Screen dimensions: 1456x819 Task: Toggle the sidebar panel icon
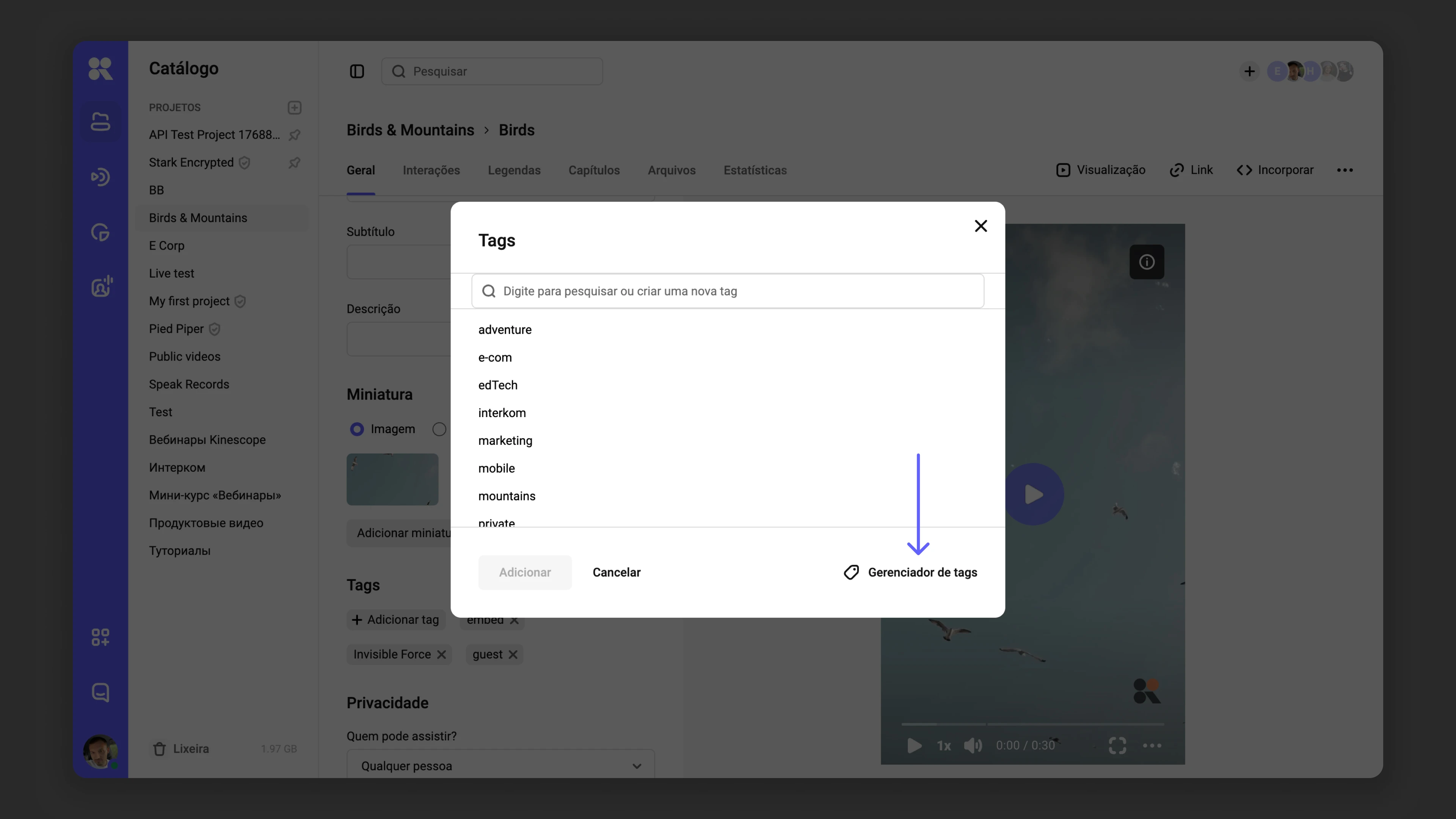357,71
